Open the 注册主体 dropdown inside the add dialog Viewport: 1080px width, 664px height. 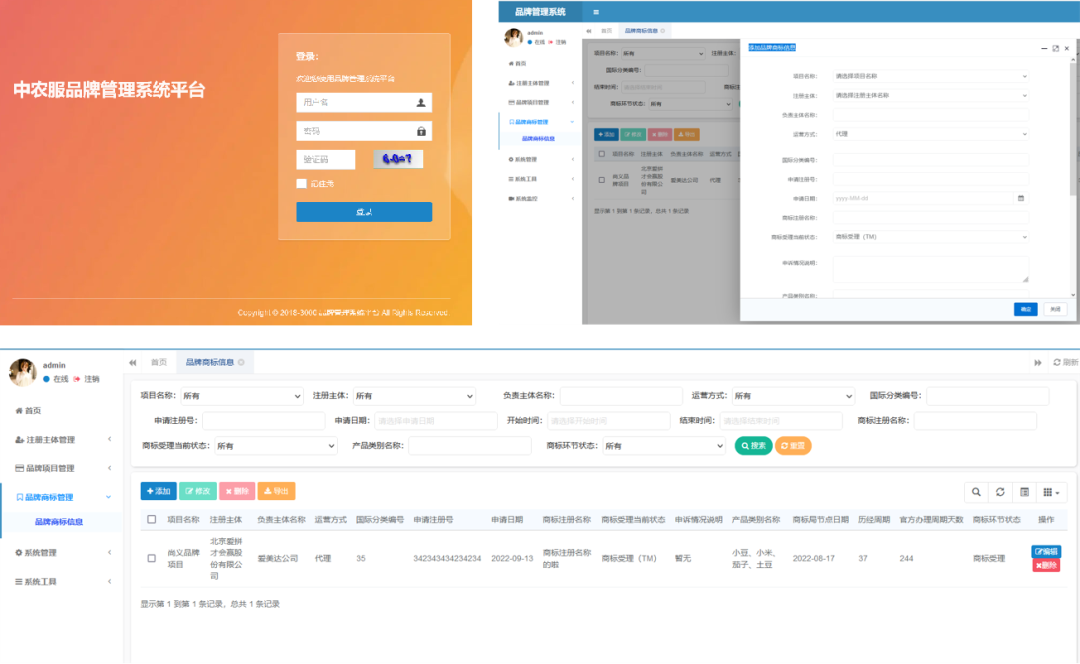pos(931,95)
